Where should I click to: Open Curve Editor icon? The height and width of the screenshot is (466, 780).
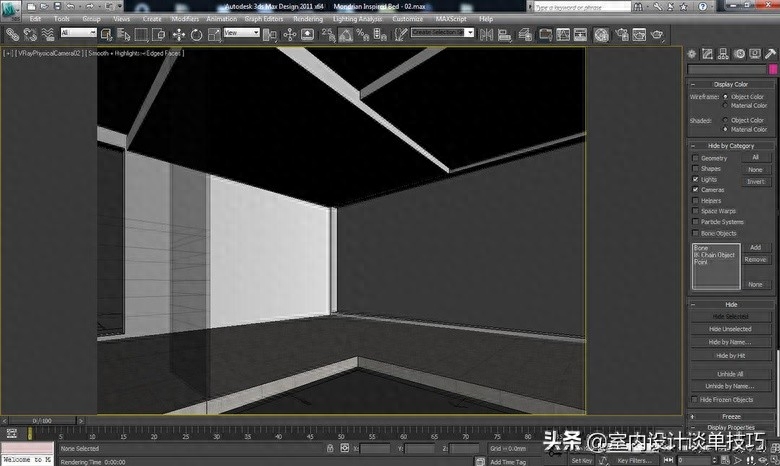563,35
